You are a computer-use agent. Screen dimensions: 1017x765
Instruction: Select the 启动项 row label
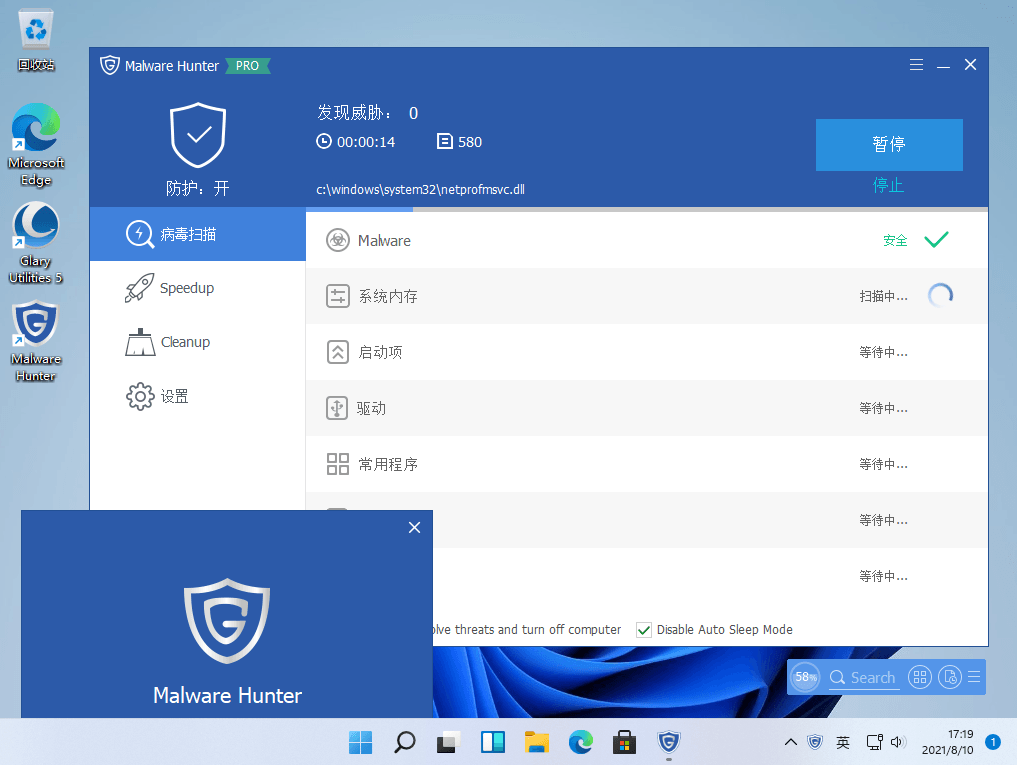click(x=380, y=352)
